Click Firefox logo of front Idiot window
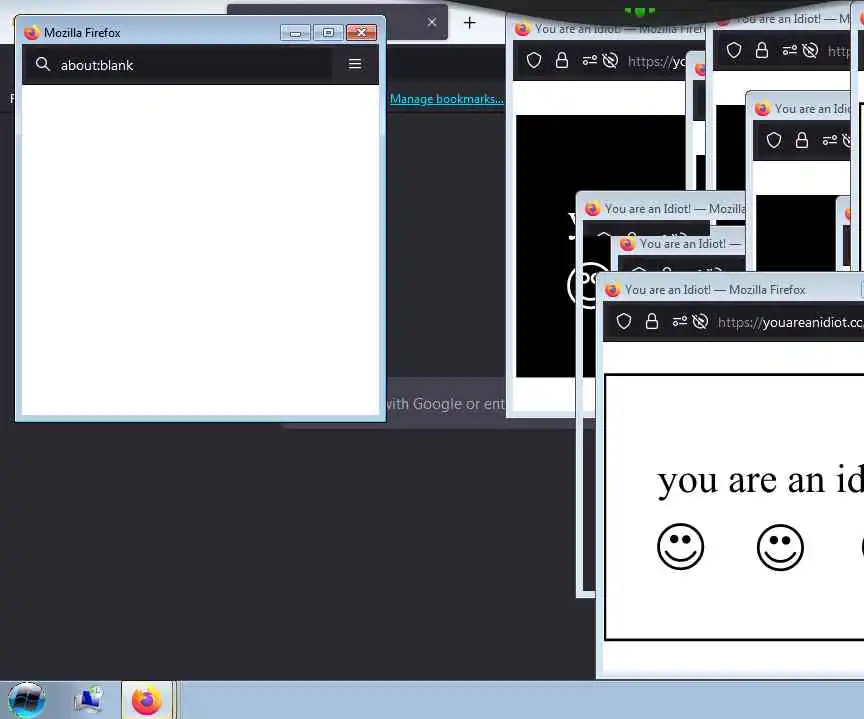 [612, 290]
